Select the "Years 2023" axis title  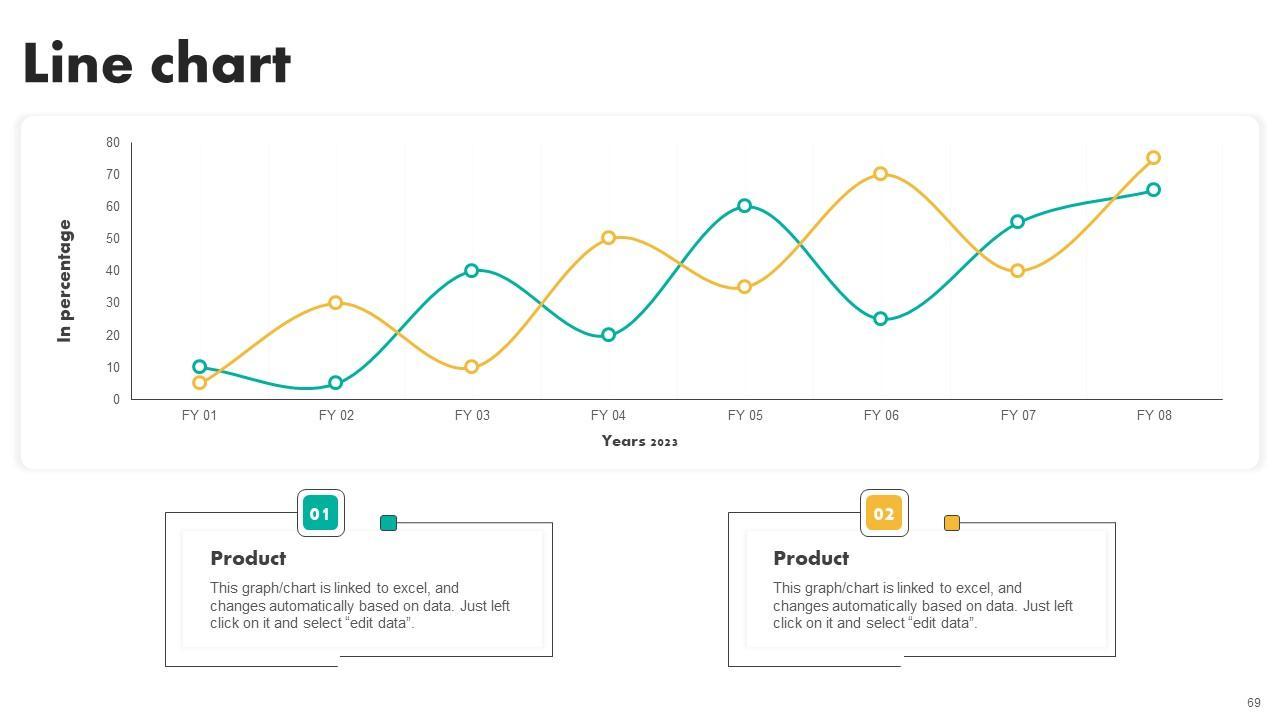point(640,441)
